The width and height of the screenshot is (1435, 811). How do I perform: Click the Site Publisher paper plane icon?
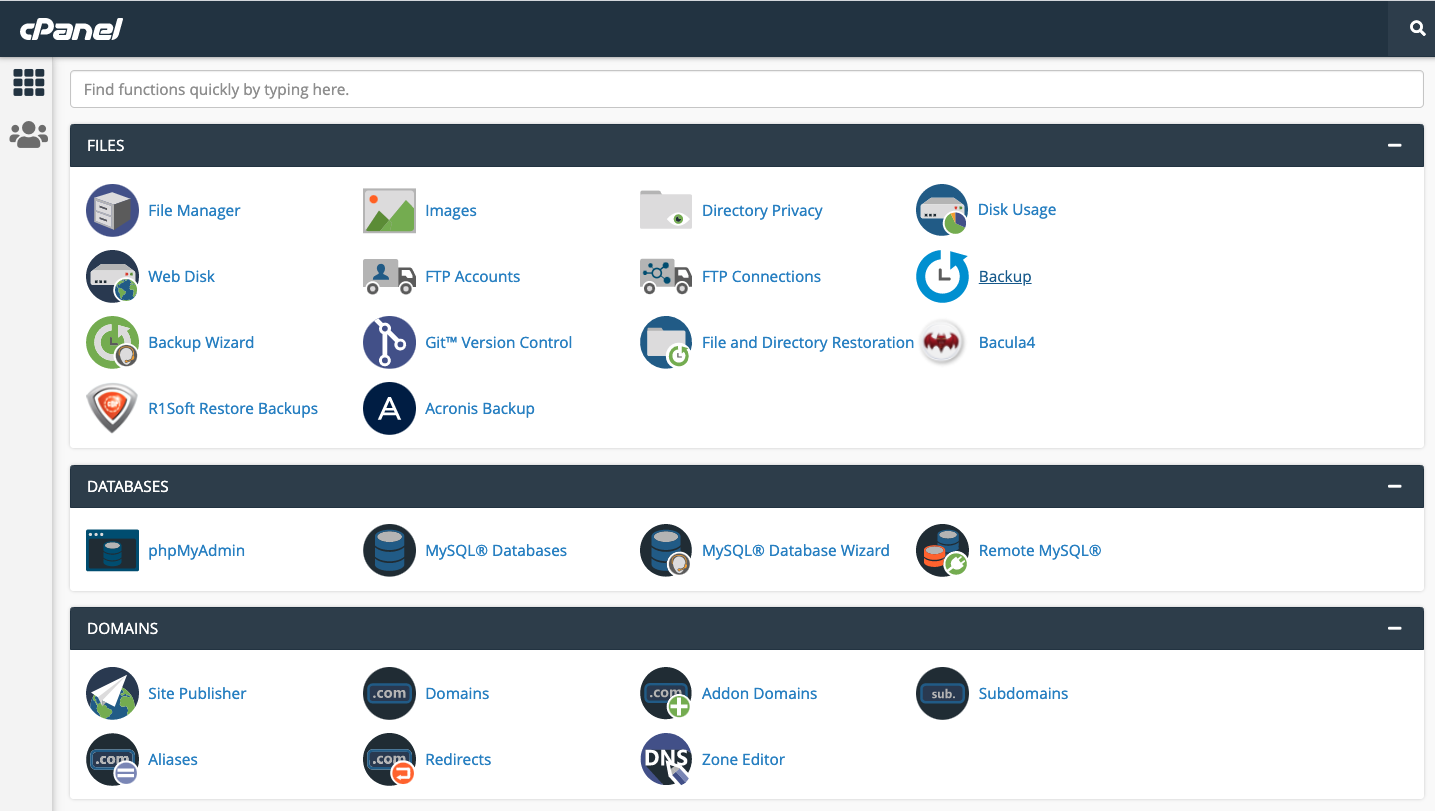point(112,693)
